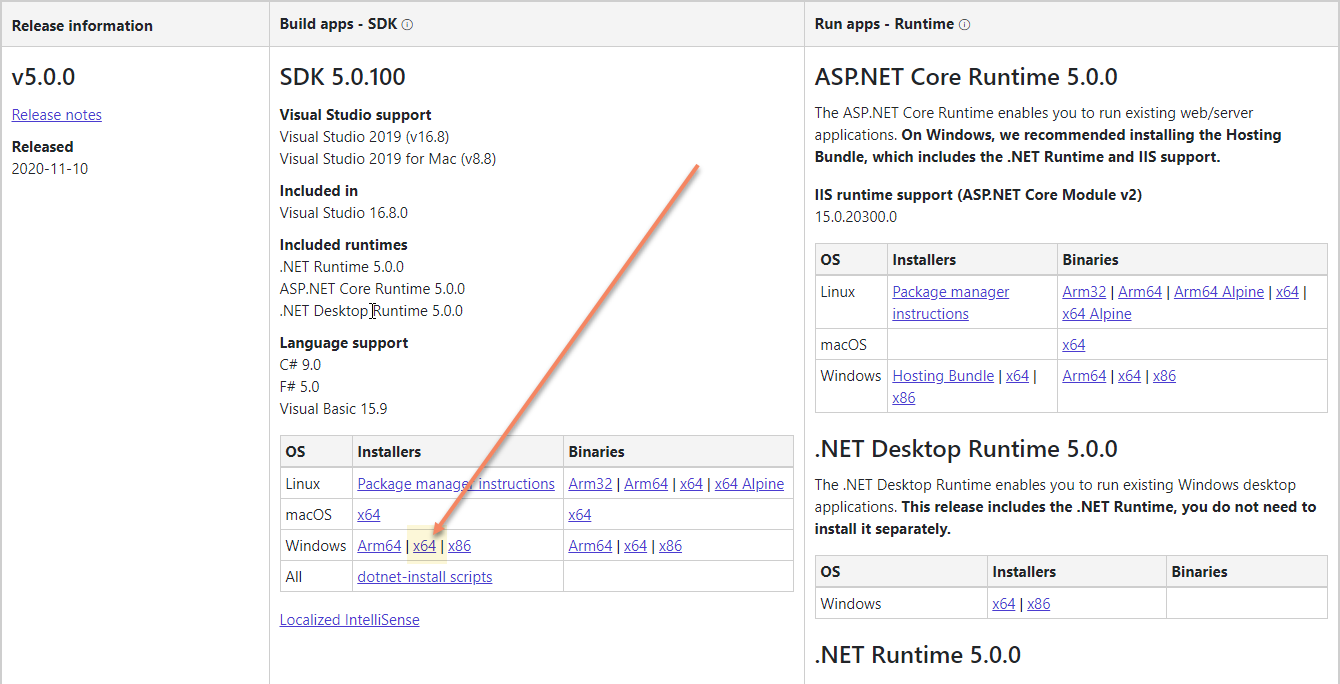Open SDK Linux Package manager instructions
Viewport: 1340px width, 684px height.
(456, 484)
